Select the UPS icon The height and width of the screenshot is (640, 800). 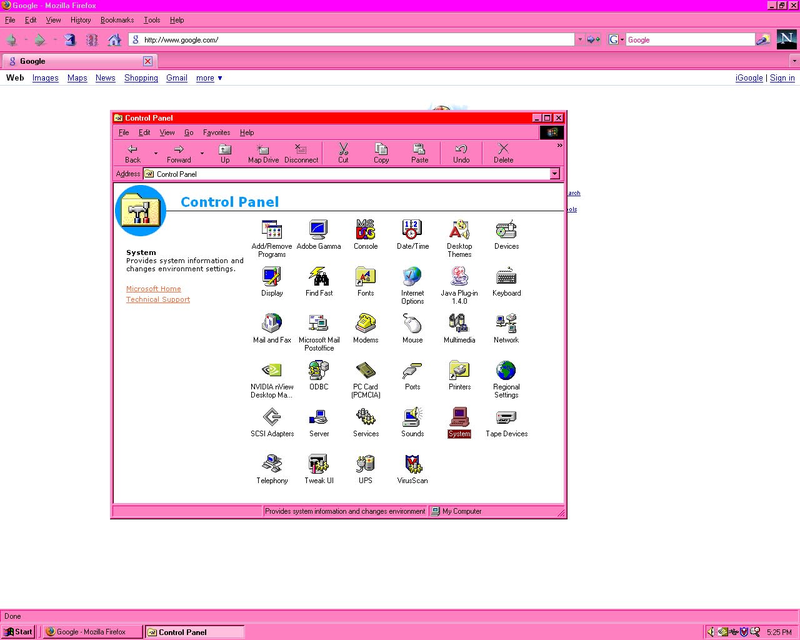365,470
